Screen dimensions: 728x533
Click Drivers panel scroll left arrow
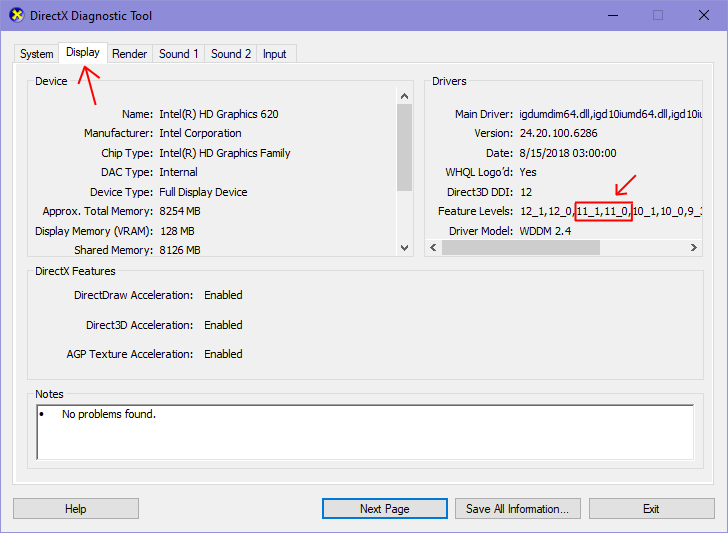433,247
